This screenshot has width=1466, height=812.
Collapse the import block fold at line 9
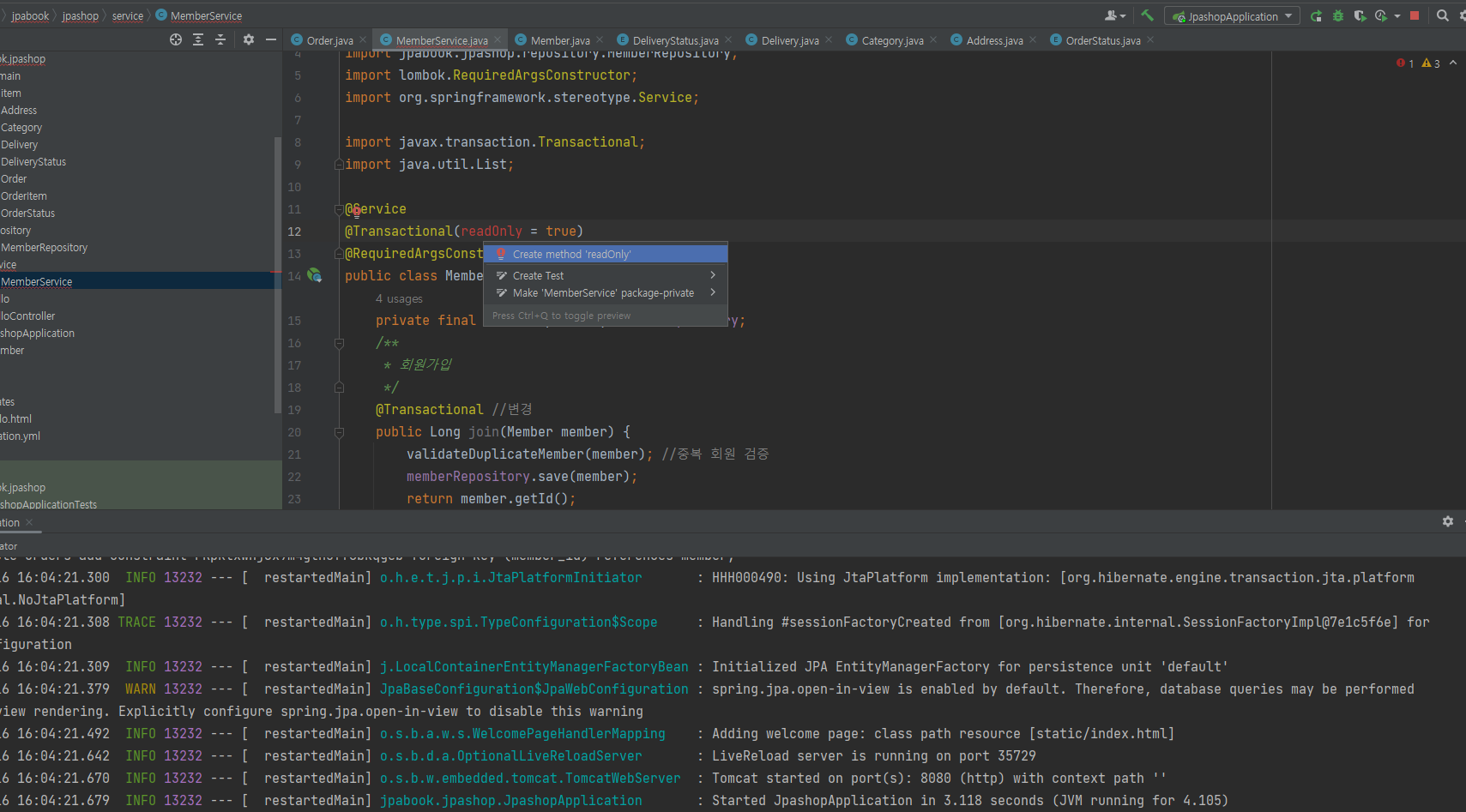[x=339, y=165]
